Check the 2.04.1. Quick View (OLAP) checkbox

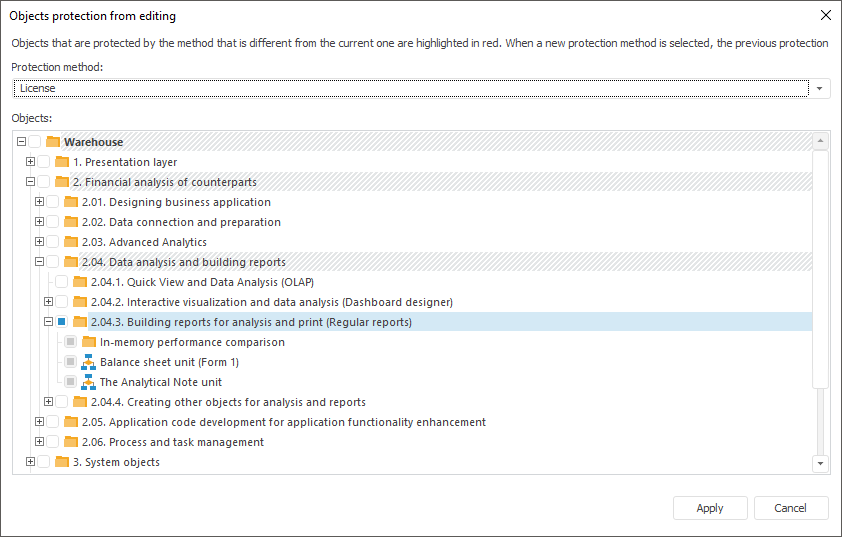click(62, 282)
